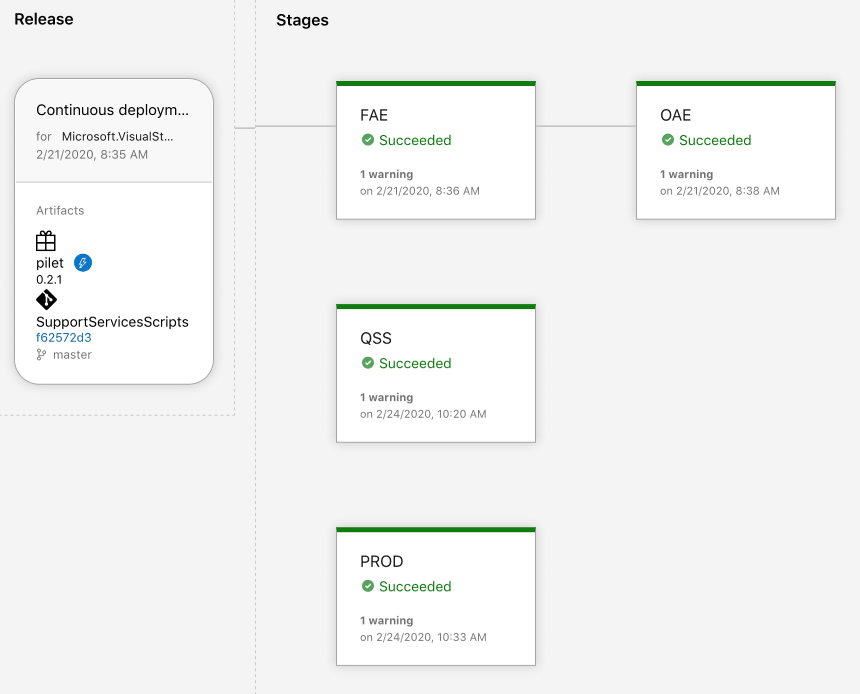Screen dimensions: 860x694
Task: View the 1 warning in FAE stage
Action: click(x=387, y=174)
